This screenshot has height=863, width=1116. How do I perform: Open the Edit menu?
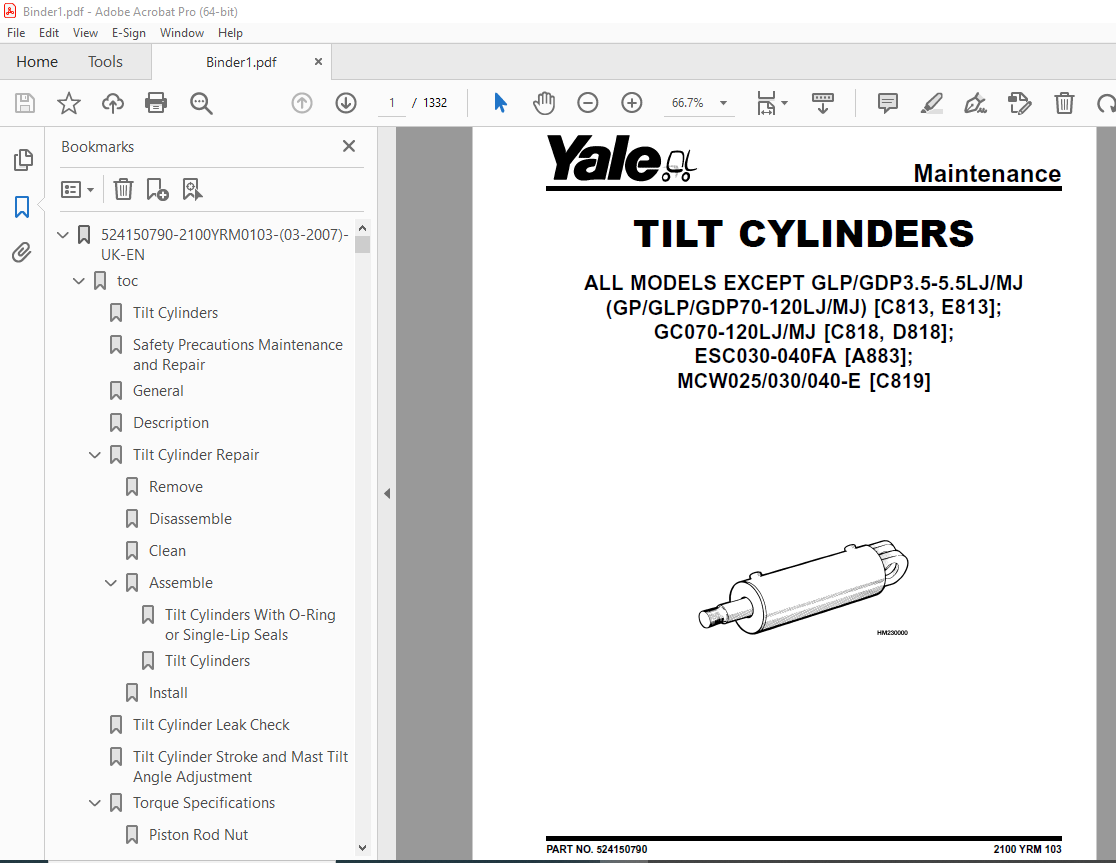(49, 33)
